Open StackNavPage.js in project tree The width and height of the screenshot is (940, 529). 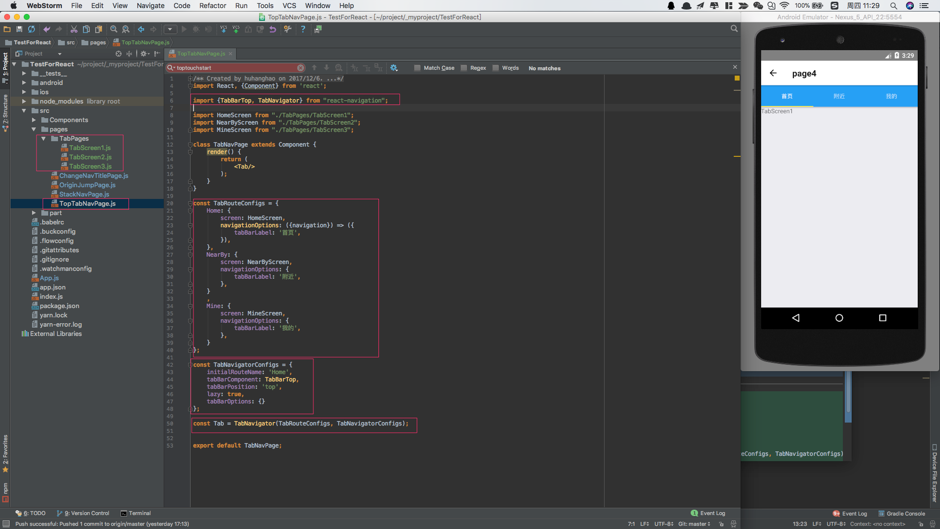(84, 194)
